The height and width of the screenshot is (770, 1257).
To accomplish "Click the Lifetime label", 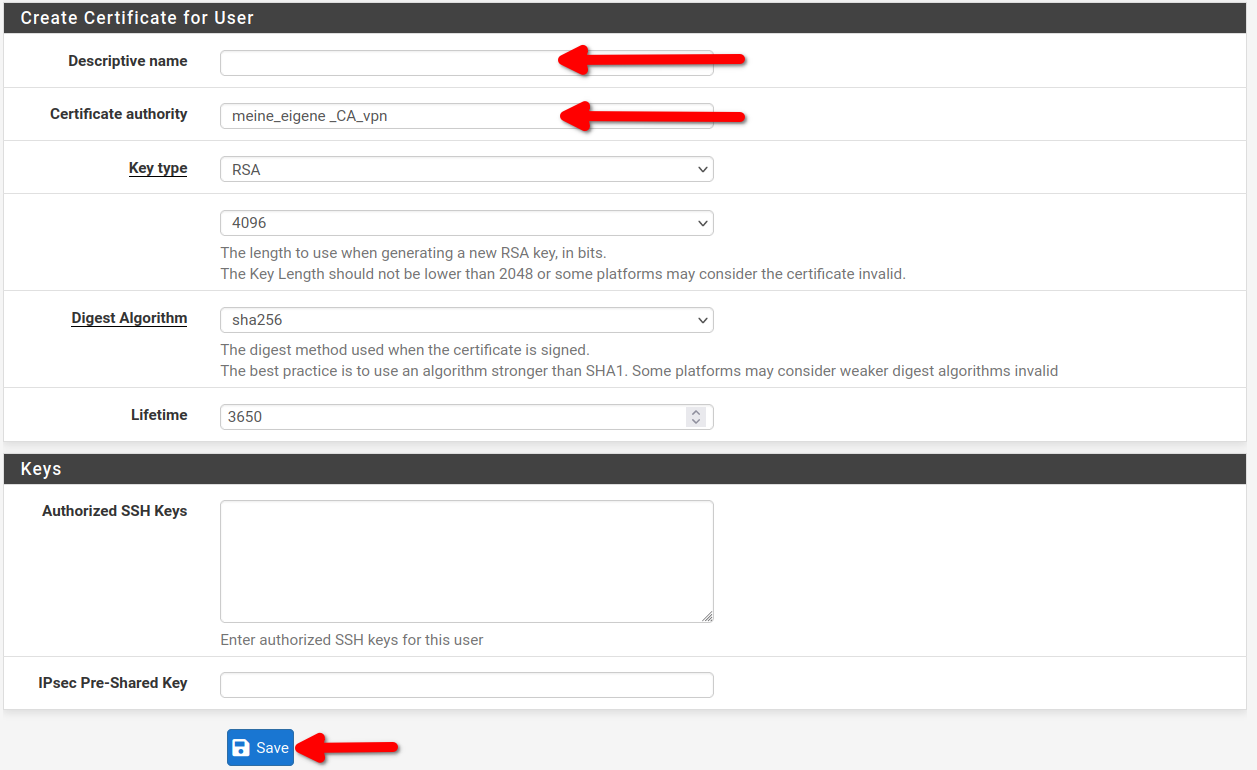I will 159,415.
